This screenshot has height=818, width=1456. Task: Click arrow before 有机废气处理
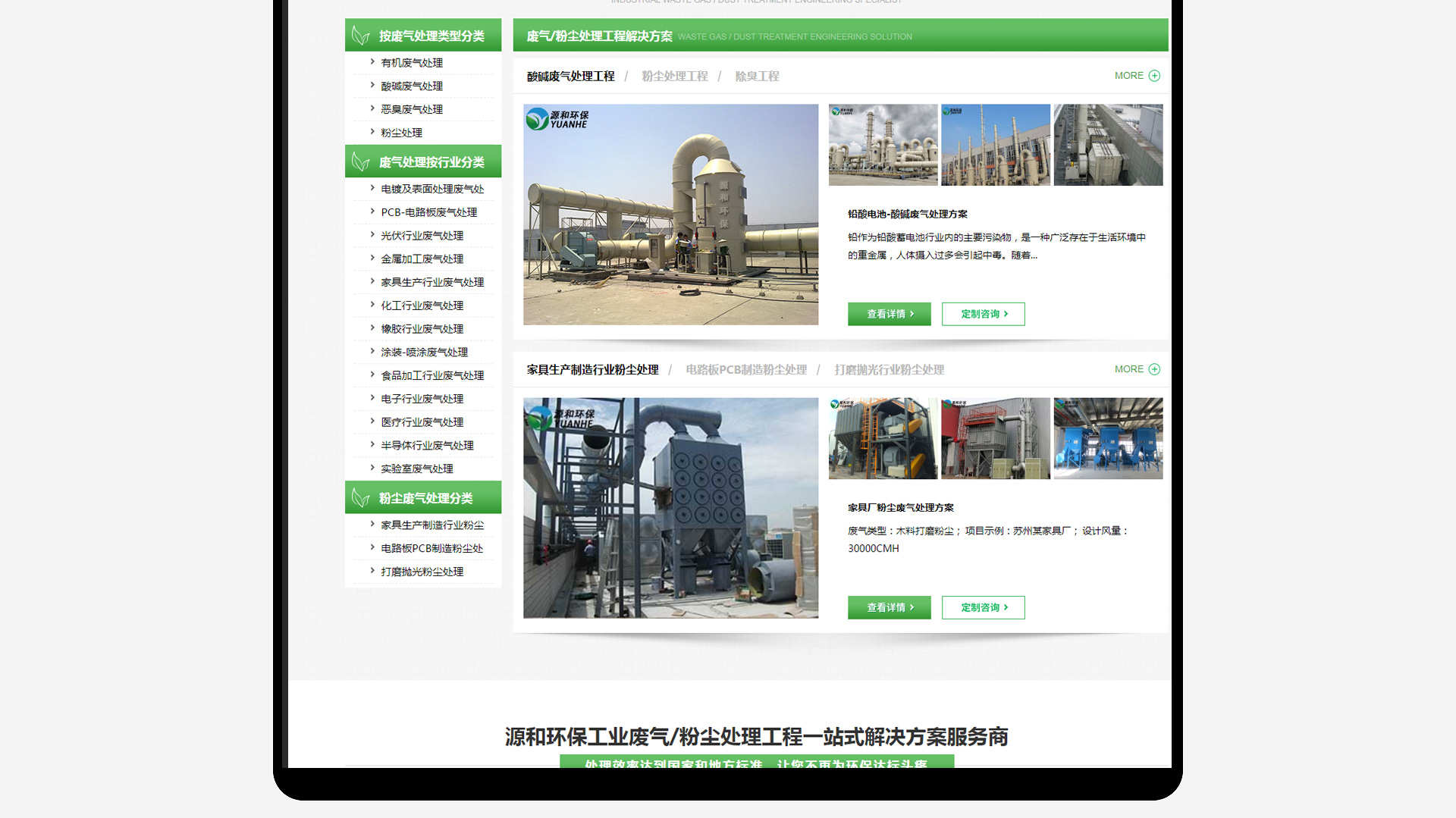[372, 61]
